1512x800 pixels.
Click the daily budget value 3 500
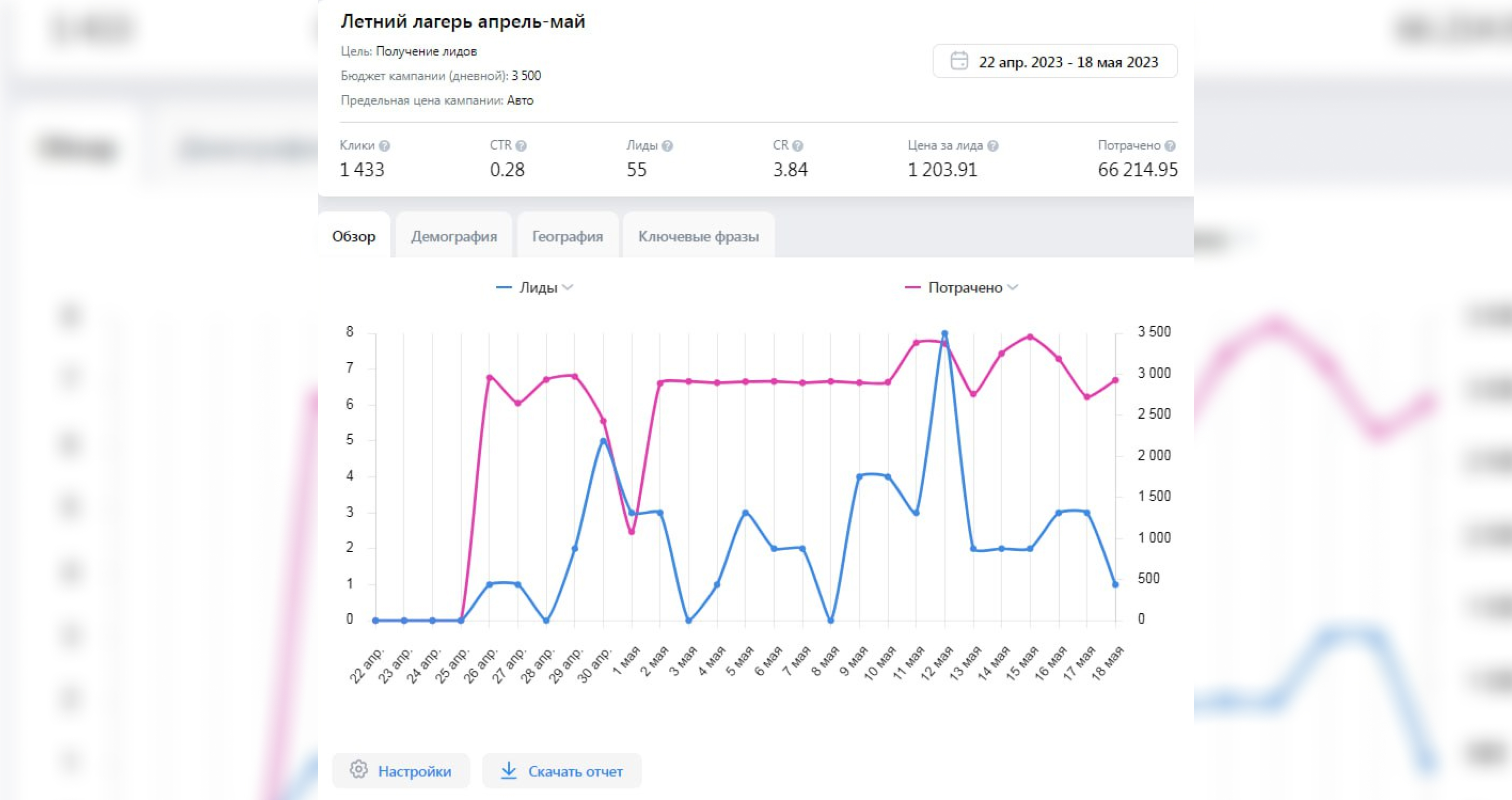[526, 76]
